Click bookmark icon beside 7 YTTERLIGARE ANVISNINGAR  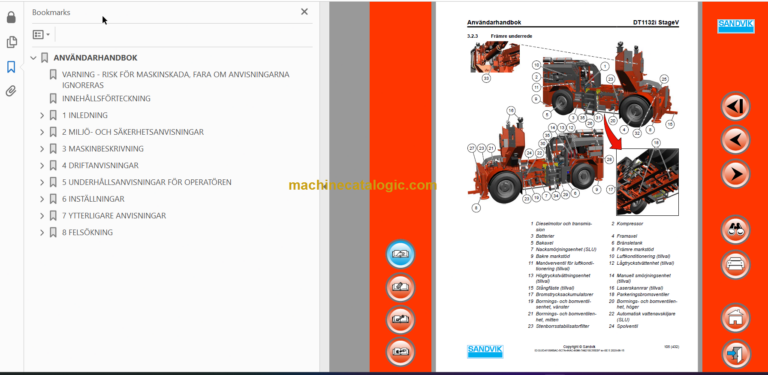53,216
